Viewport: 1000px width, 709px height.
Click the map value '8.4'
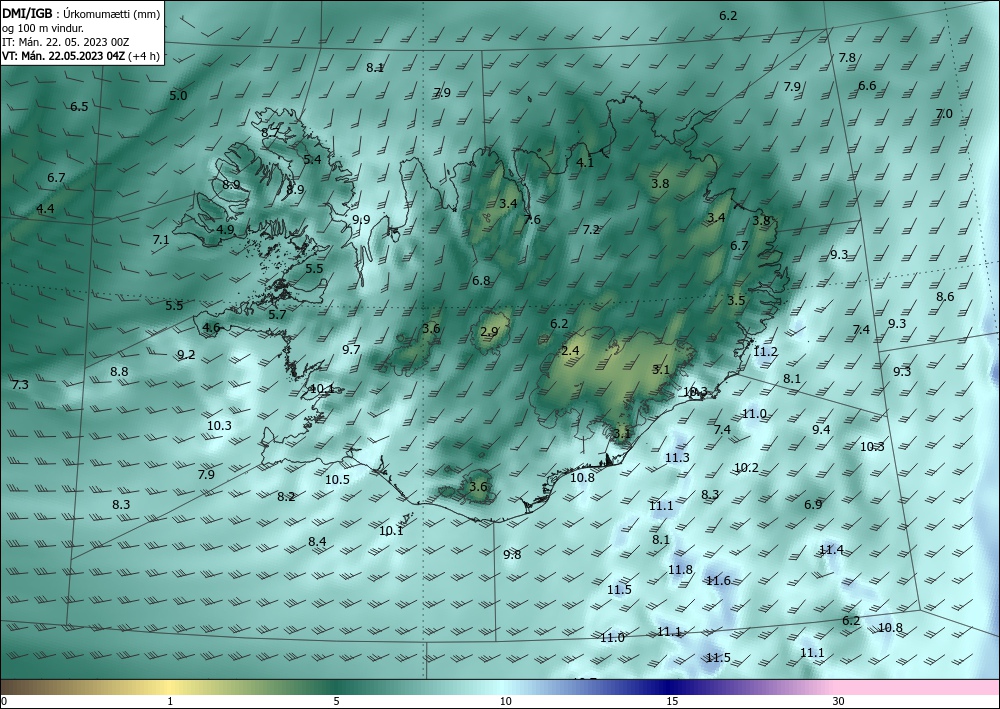pos(317,541)
